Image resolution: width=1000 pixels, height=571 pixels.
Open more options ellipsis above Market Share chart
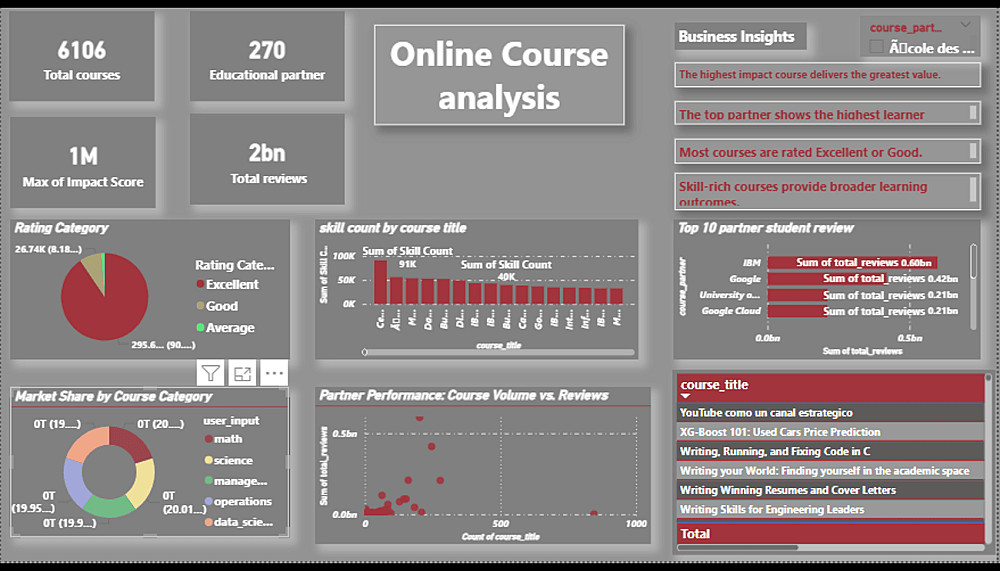tap(274, 373)
